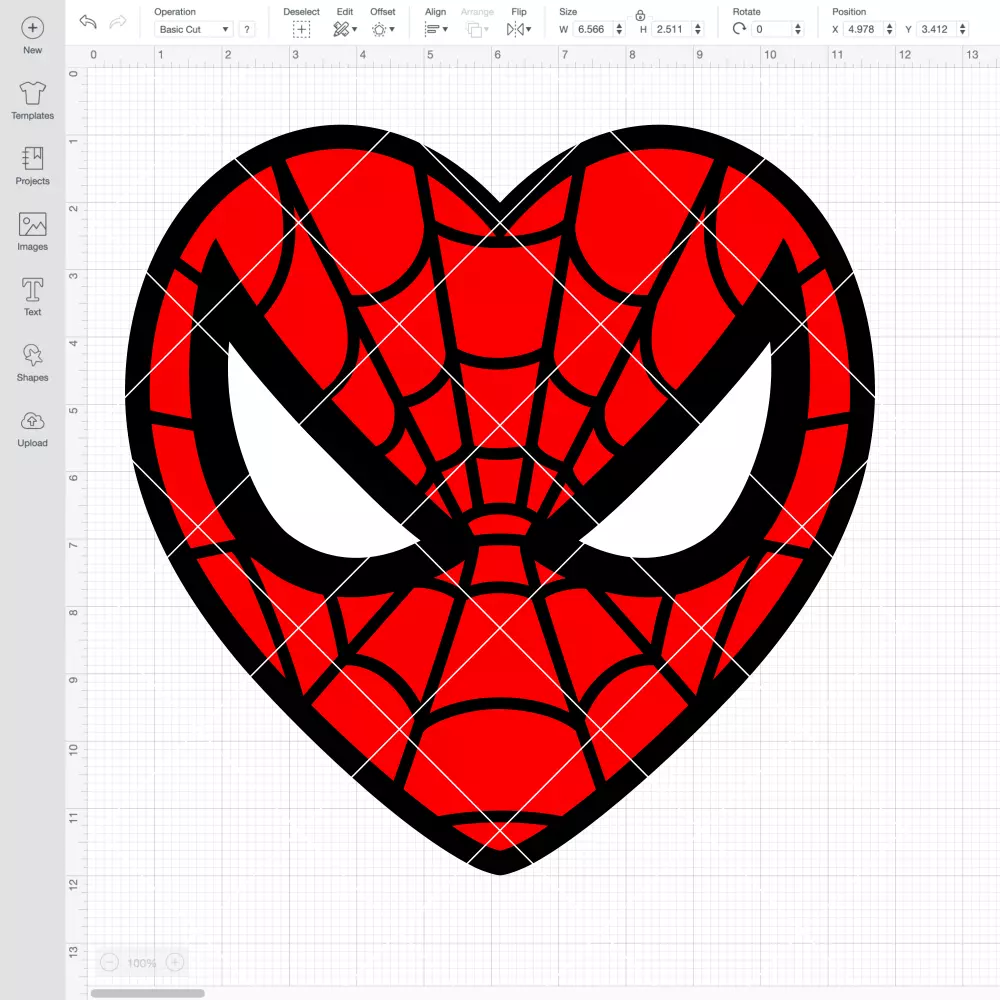Open the Projects panel
The image size is (1000, 1000).
[x=33, y=166]
